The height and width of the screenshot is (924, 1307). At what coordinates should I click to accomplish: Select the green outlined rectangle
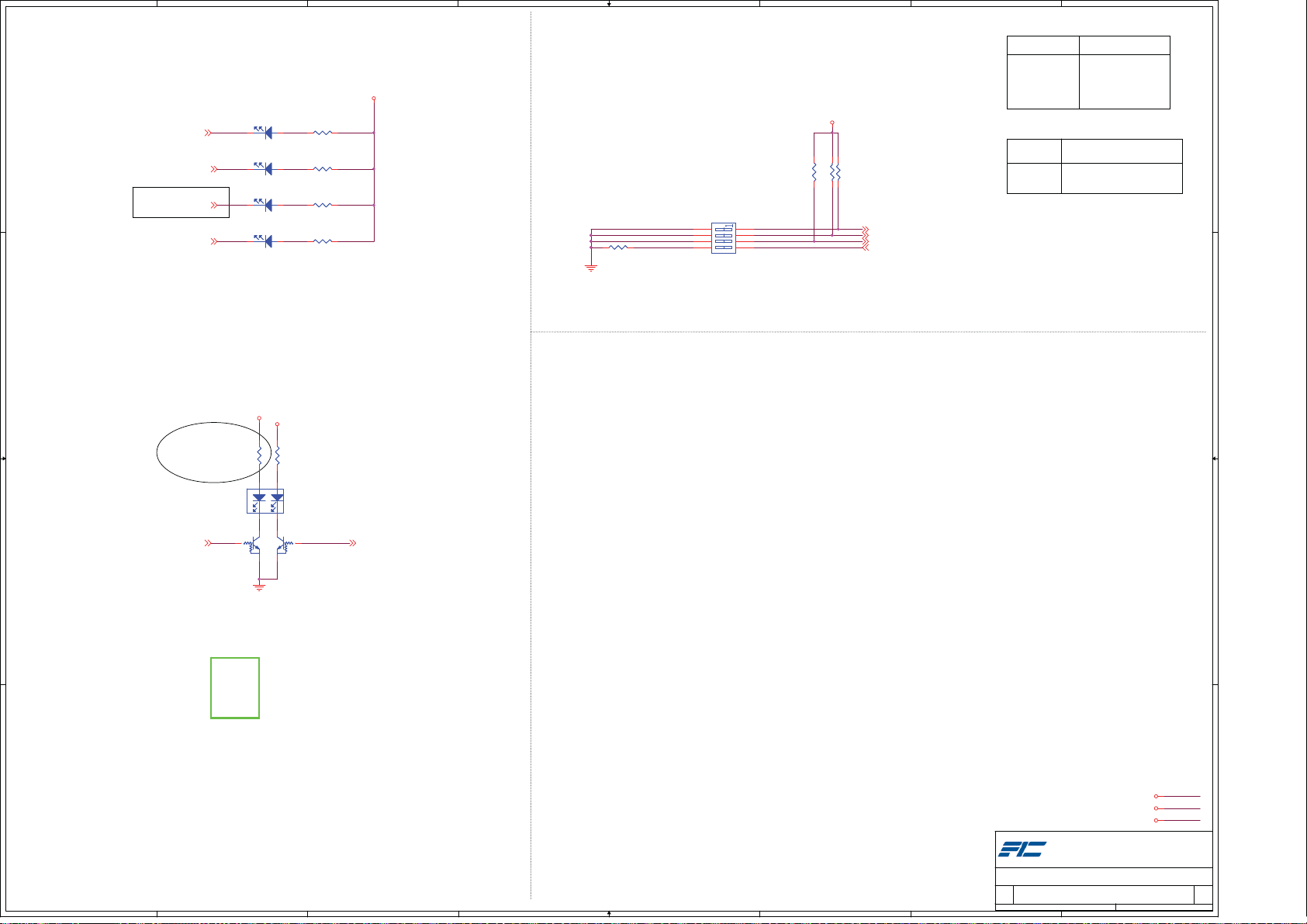[x=235, y=688]
